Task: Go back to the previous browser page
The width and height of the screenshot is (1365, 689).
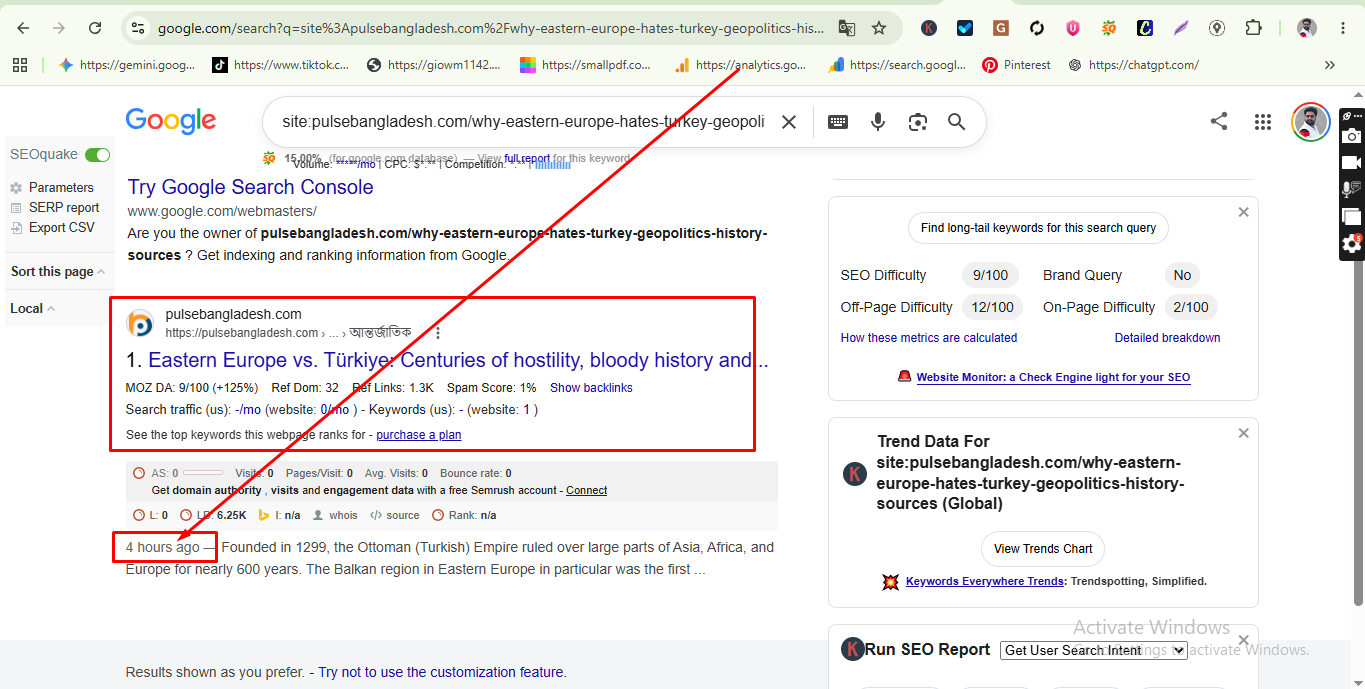Action: pos(23,28)
